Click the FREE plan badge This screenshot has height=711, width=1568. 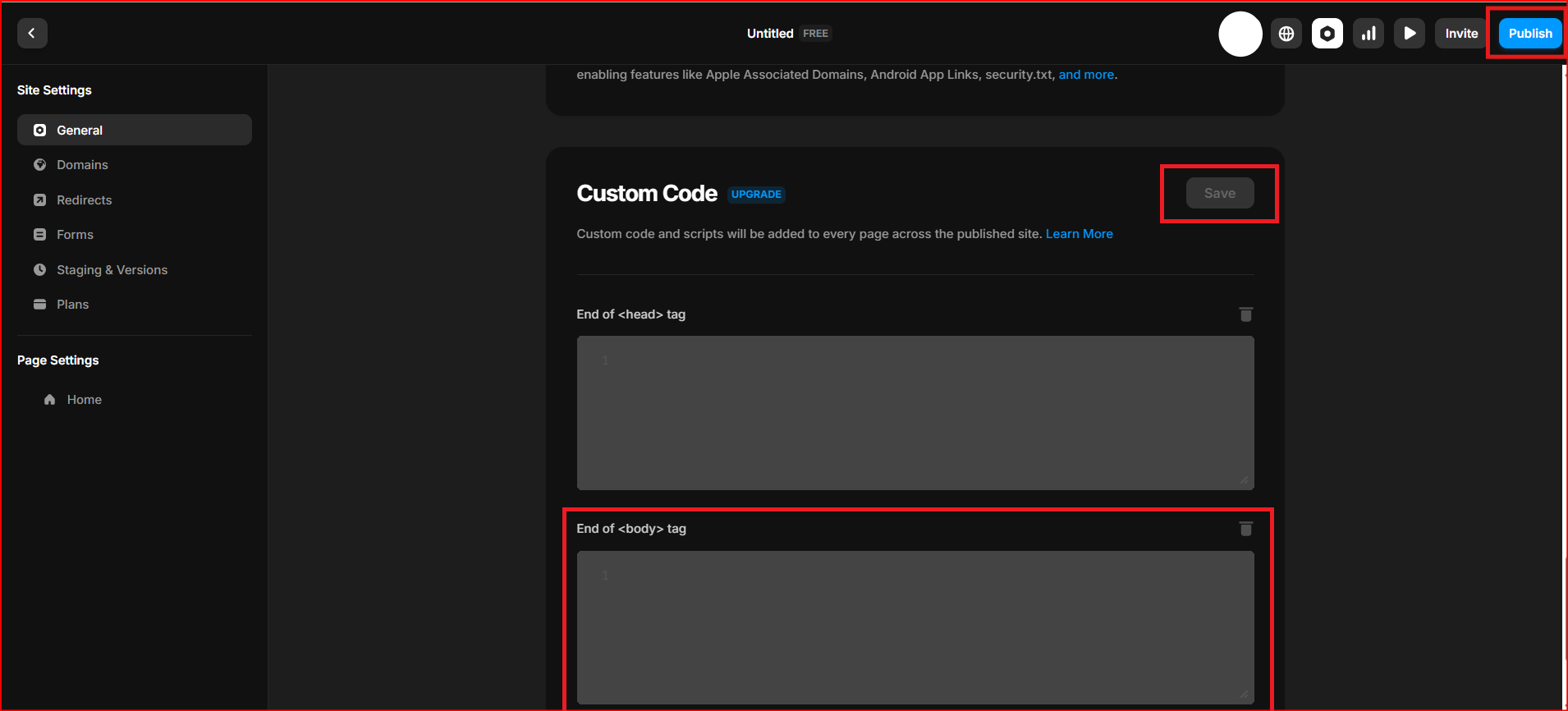pos(815,34)
